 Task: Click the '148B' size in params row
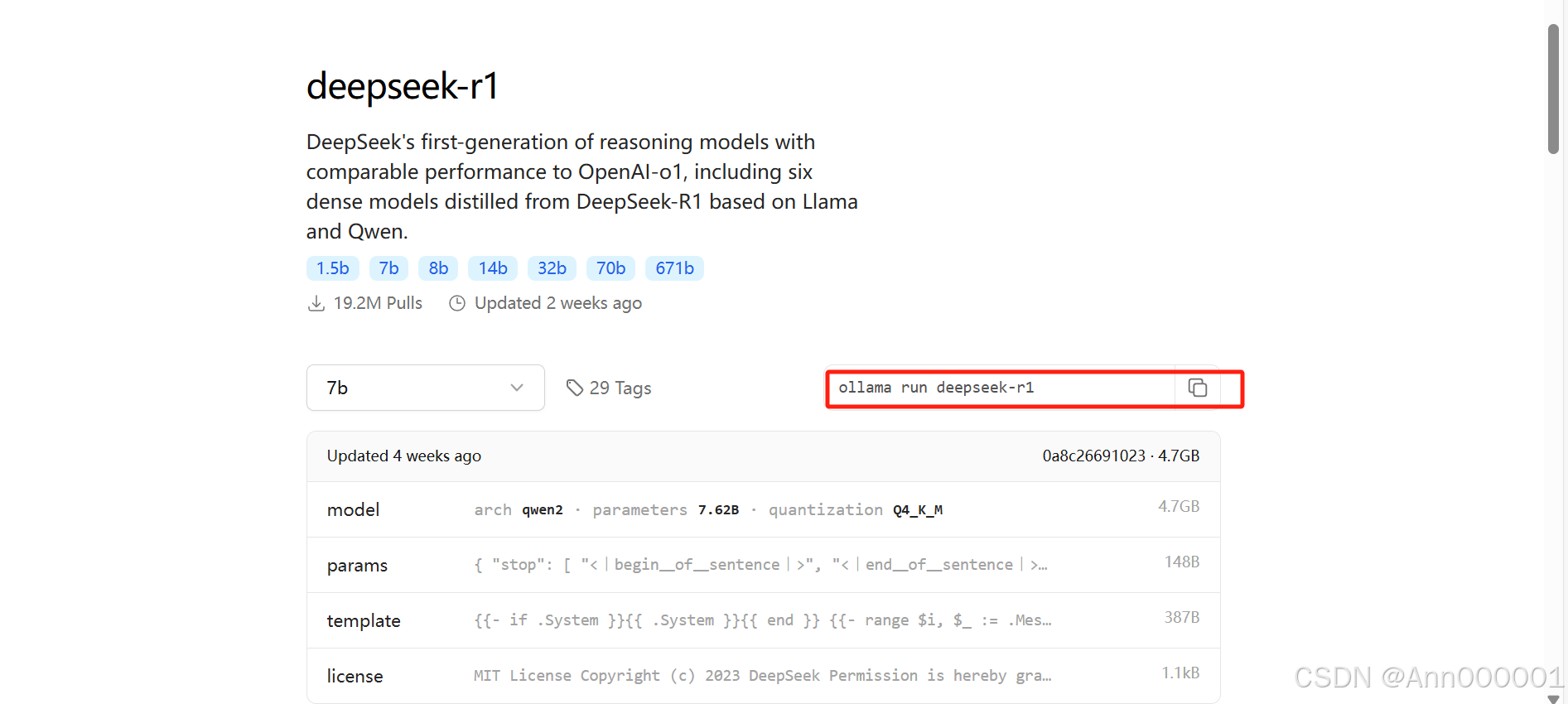tap(1182, 562)
